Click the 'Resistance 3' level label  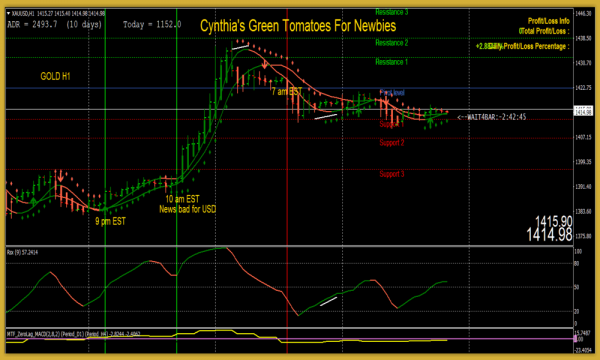pos(392,12)
